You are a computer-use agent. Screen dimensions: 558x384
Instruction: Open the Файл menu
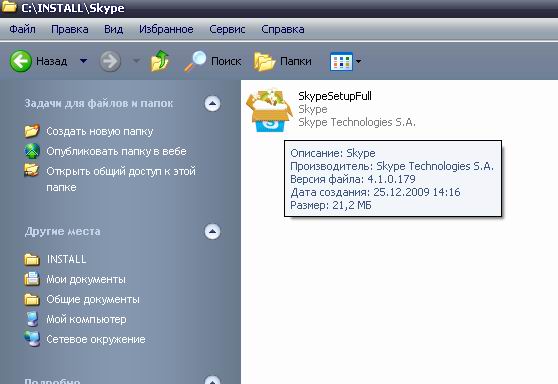[x=22, y=29]
